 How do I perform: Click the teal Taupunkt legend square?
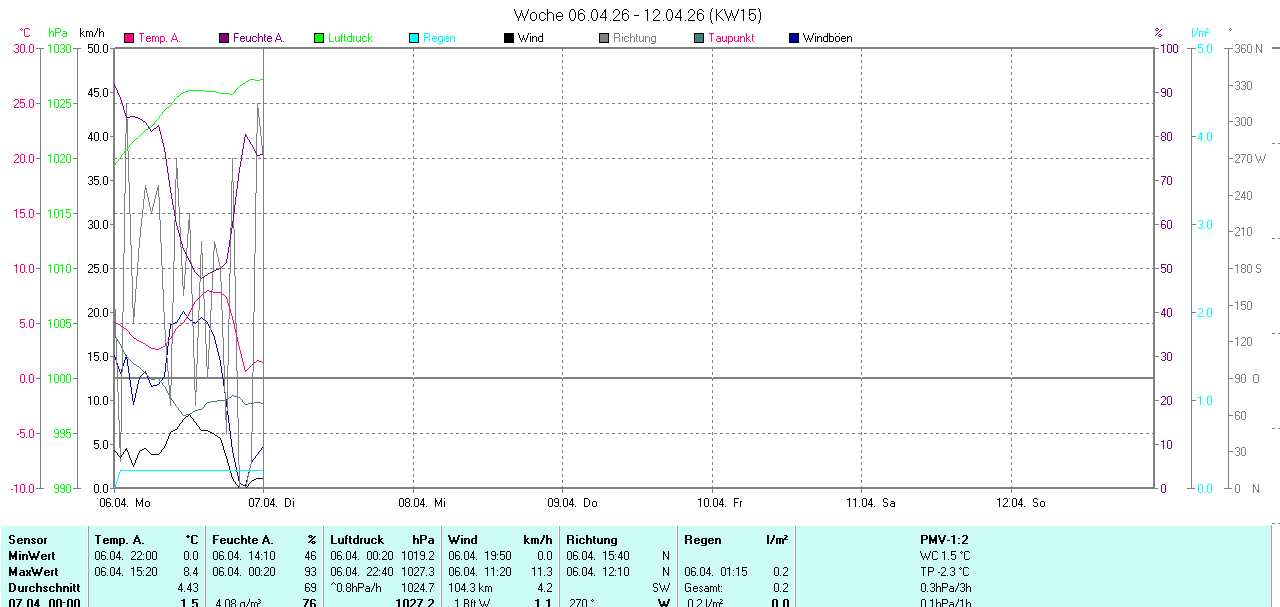tap(699, 38)
